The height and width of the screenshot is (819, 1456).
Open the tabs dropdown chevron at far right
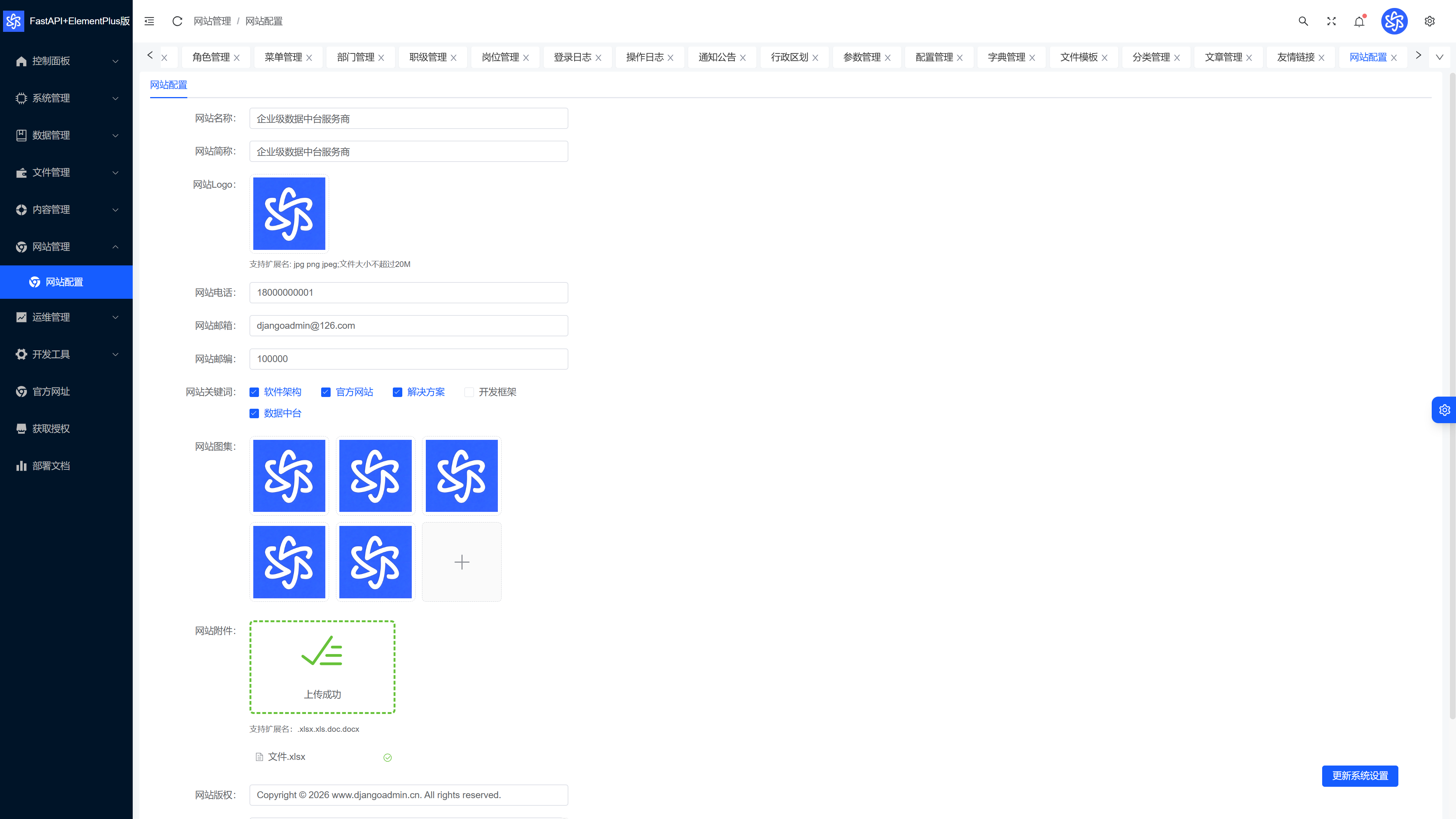point(1439,57)
